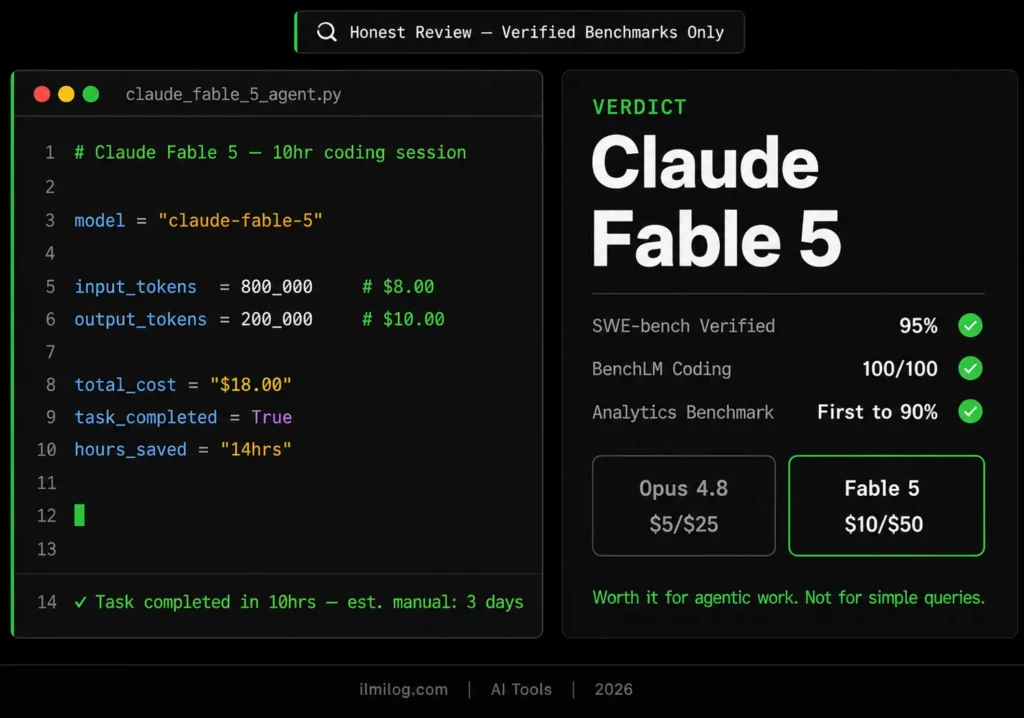1024x718 pixels.
Task: Click the green check next to Analytics Benchmark
Action: [970, 412]
